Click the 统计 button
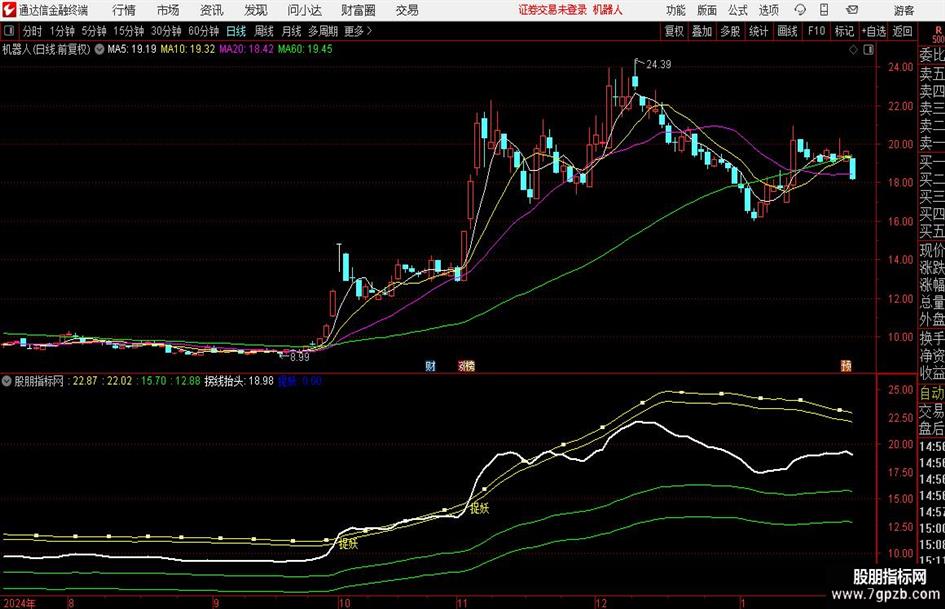The height and width of the screenshot is (609, 945). point(758,31)
